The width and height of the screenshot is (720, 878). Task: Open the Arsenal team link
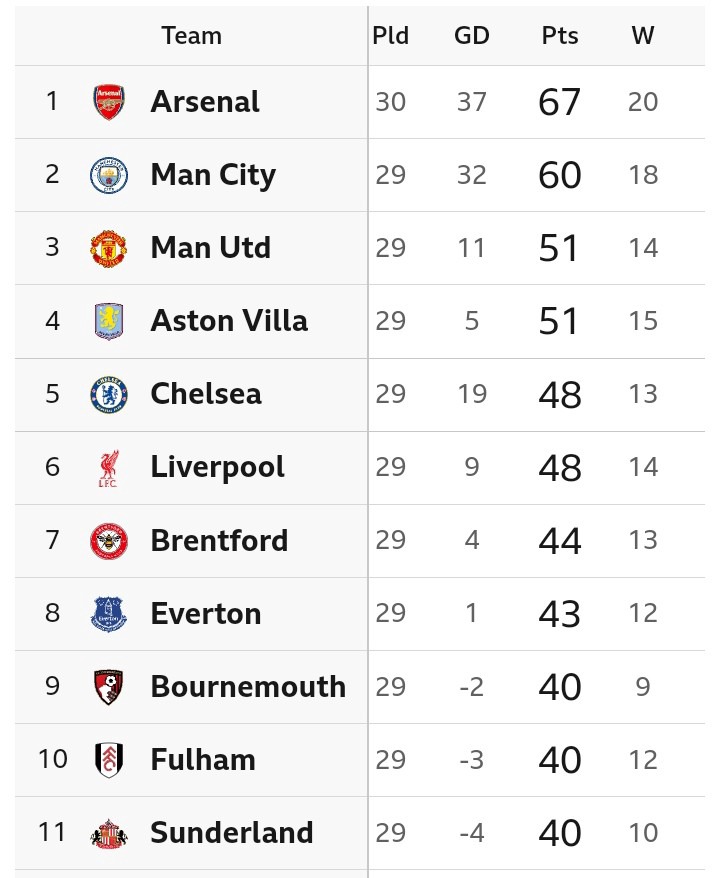pyautogui.click(x=205, y=102)
